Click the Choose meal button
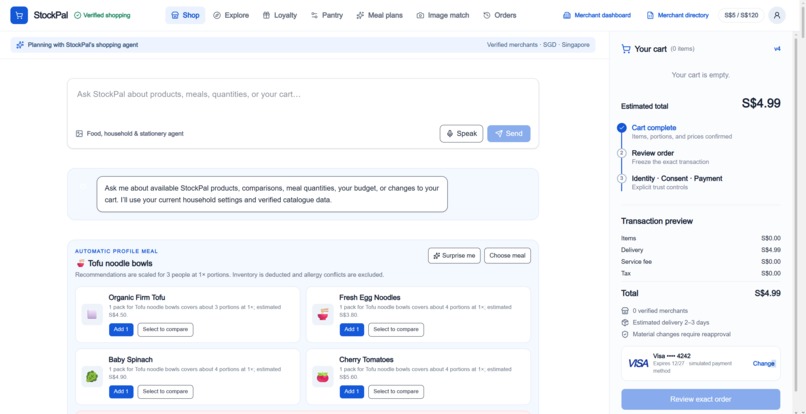Image resolution: width=806 pixels, height=414 pixels. (507, 256)
